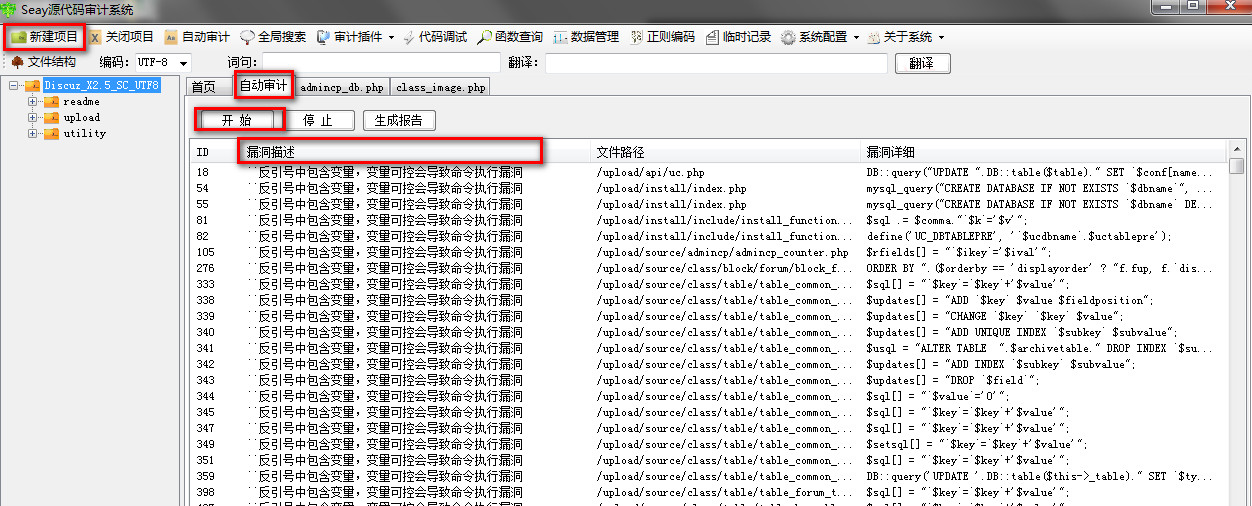Click the 关闭项目 close project icon

point(96,37)
